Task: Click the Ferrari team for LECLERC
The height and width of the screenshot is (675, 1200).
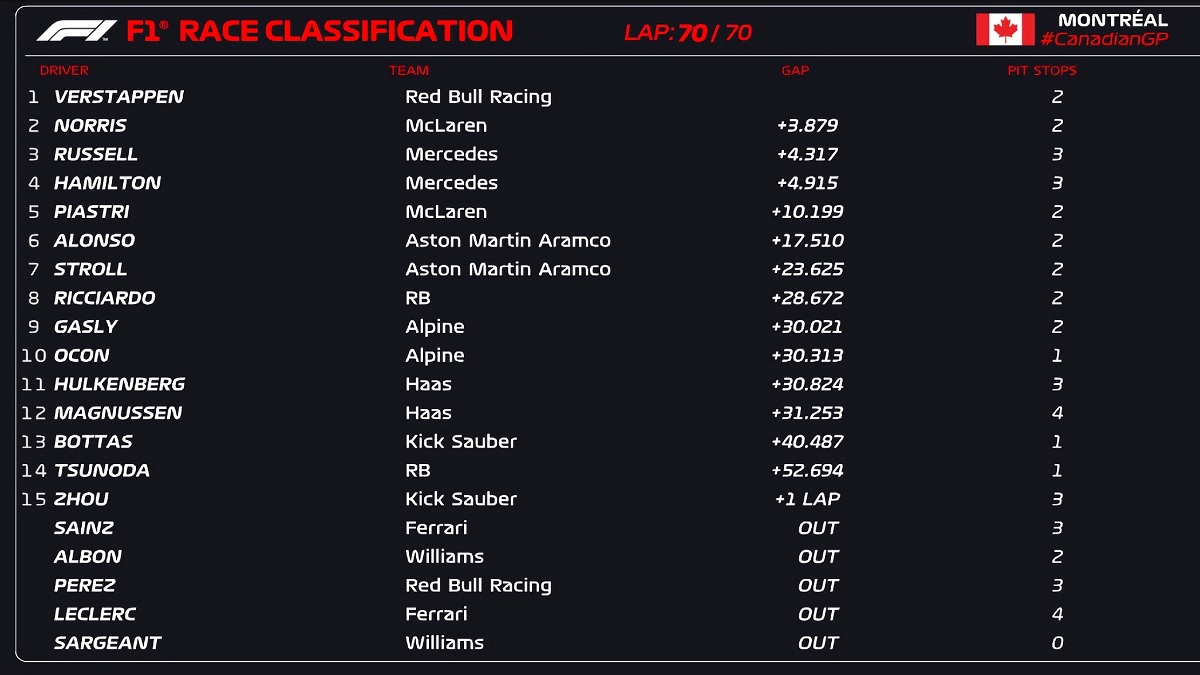Action: (436, 614)
